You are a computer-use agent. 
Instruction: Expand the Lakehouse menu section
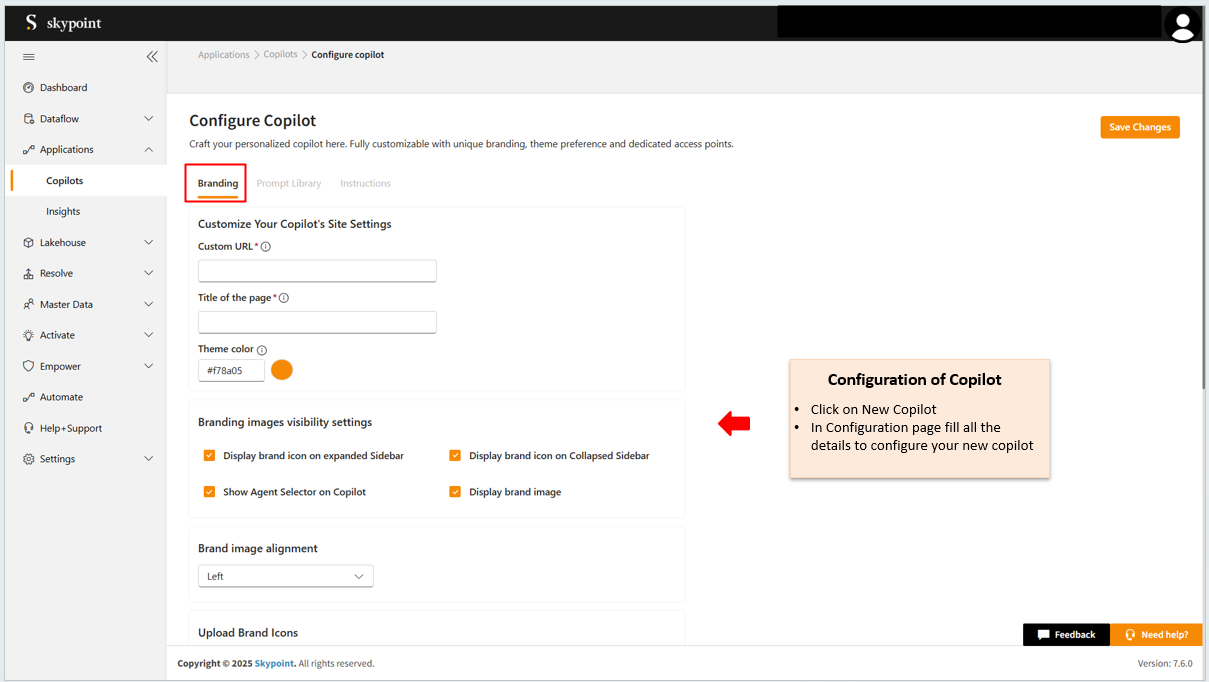pos(148,243)
